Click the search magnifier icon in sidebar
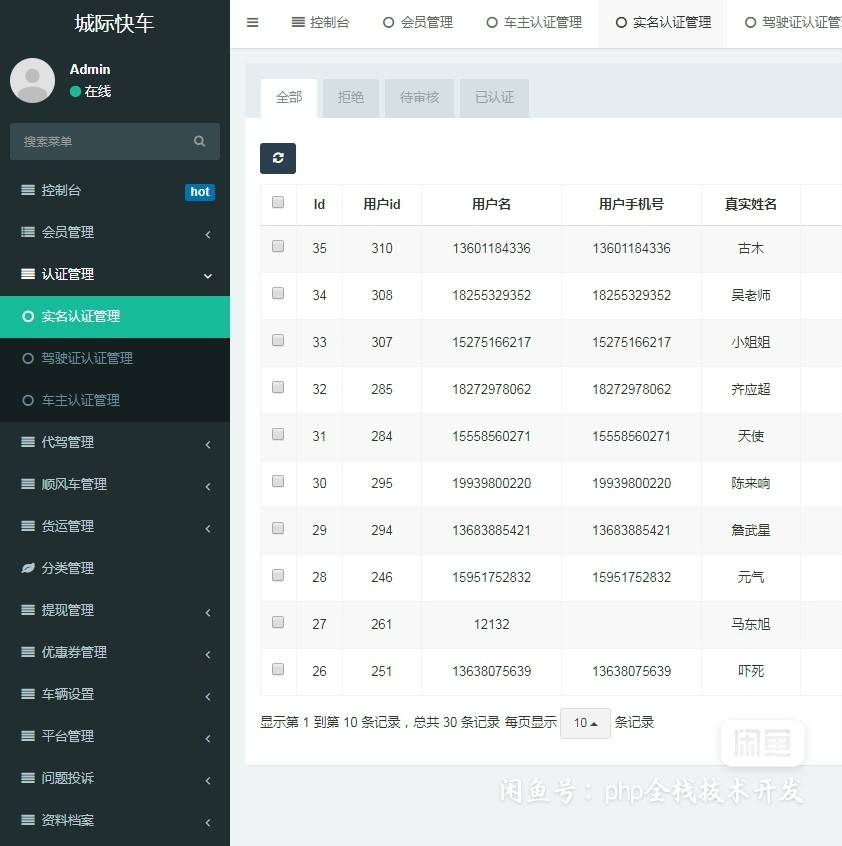Viewport: 842px width, 846px height. (200, 141)
